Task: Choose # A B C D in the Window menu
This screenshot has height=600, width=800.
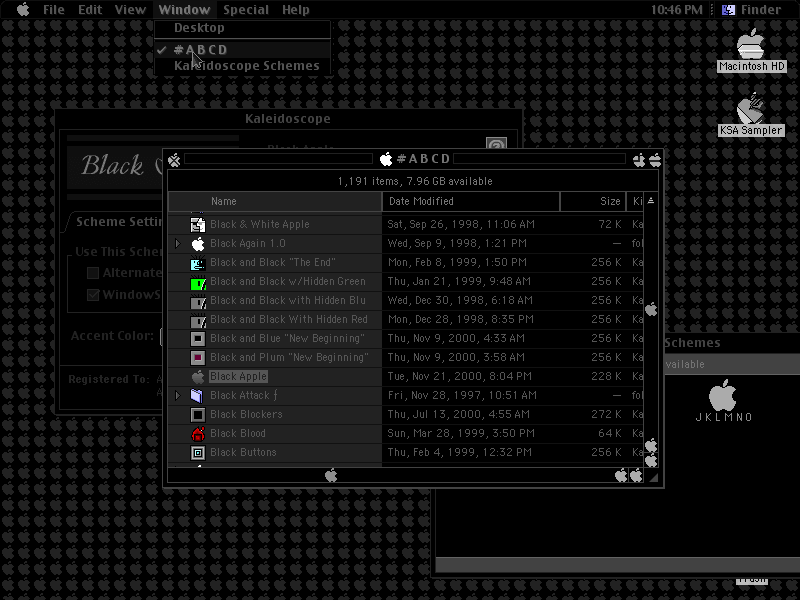Action: coord(242,50)
